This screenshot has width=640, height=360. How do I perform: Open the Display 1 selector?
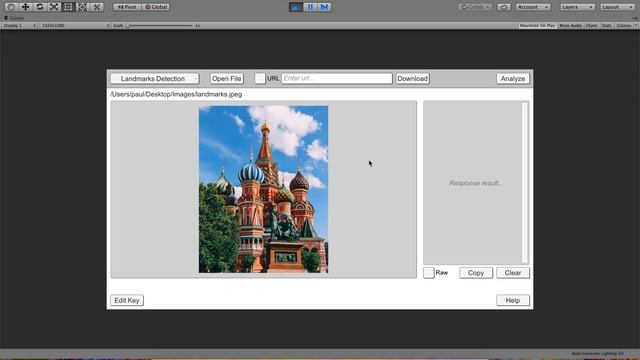(20, 25)
